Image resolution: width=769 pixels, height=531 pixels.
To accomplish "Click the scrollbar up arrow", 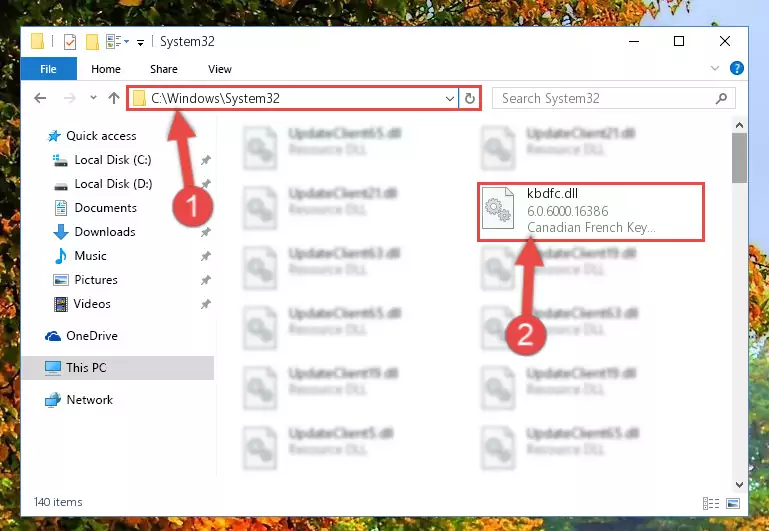I will [739, 126].
